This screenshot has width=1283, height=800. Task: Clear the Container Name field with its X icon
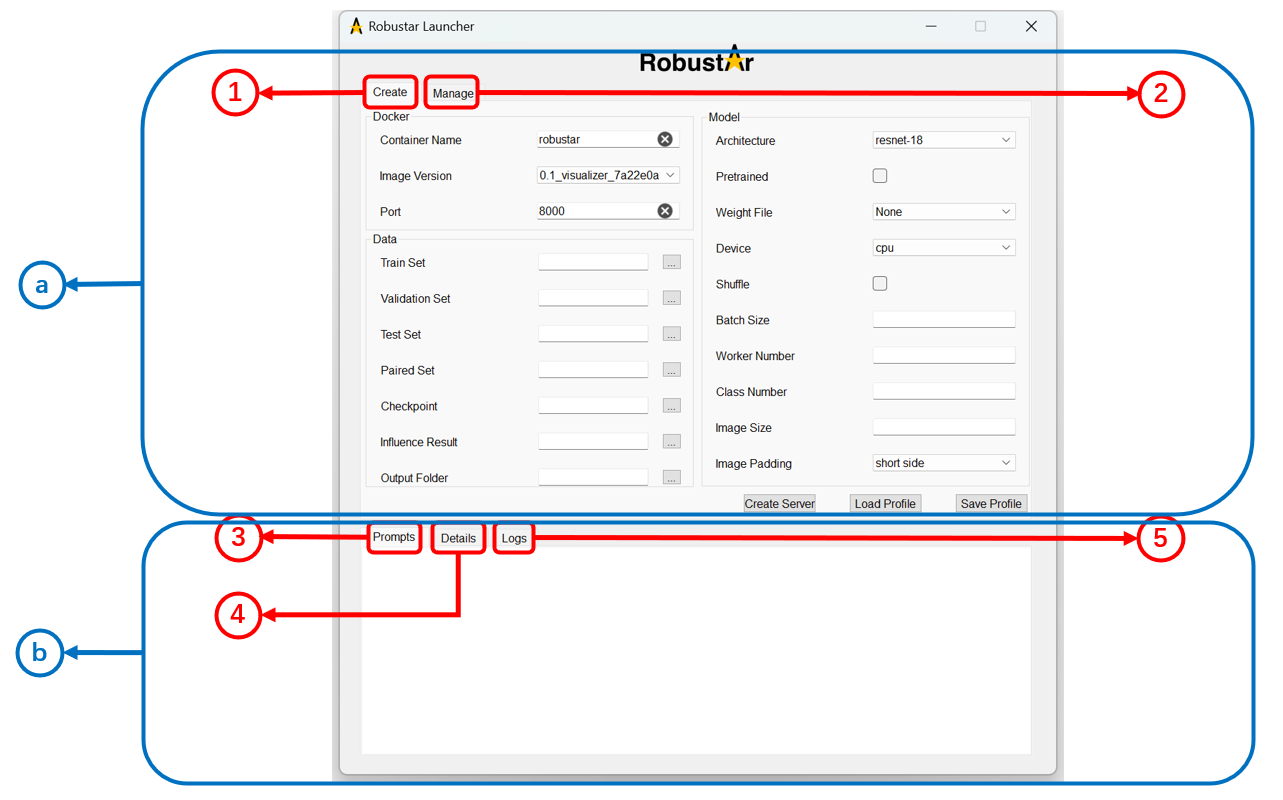[x=665, y=139]
